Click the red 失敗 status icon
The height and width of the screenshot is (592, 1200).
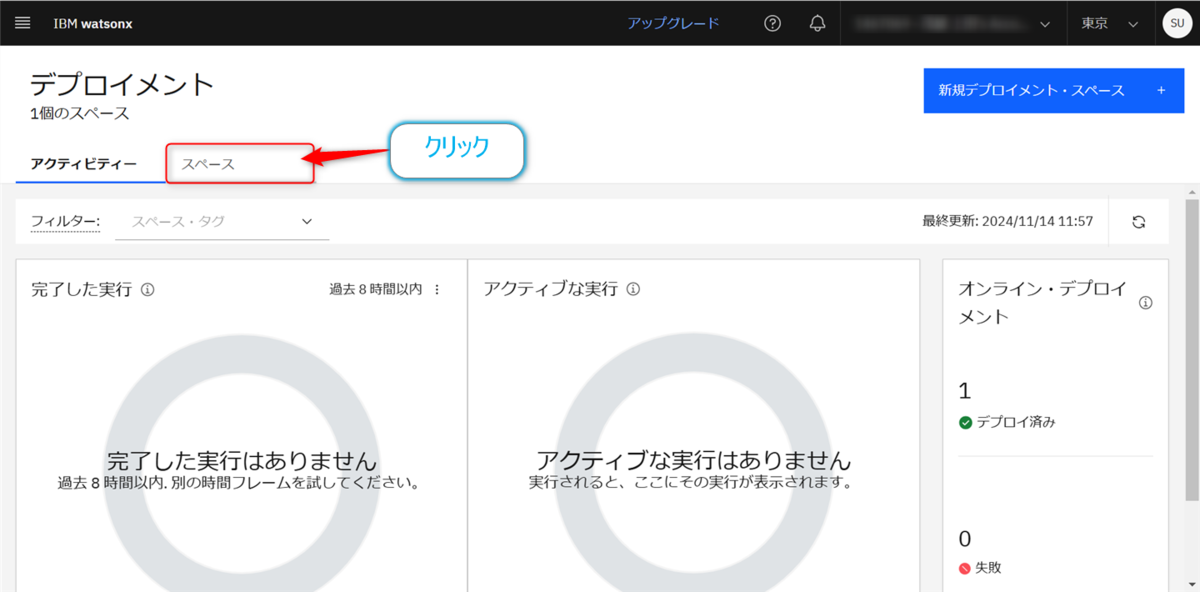(965, 568)
